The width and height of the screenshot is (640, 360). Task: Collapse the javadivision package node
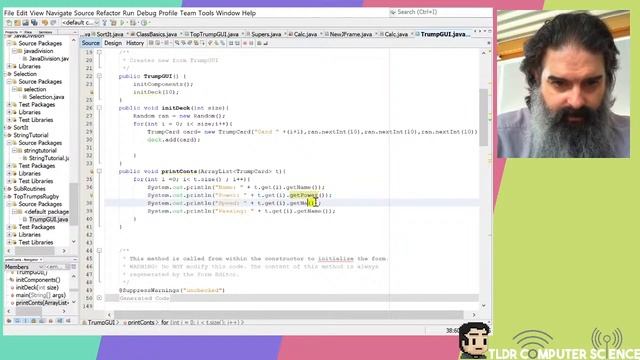14,51
